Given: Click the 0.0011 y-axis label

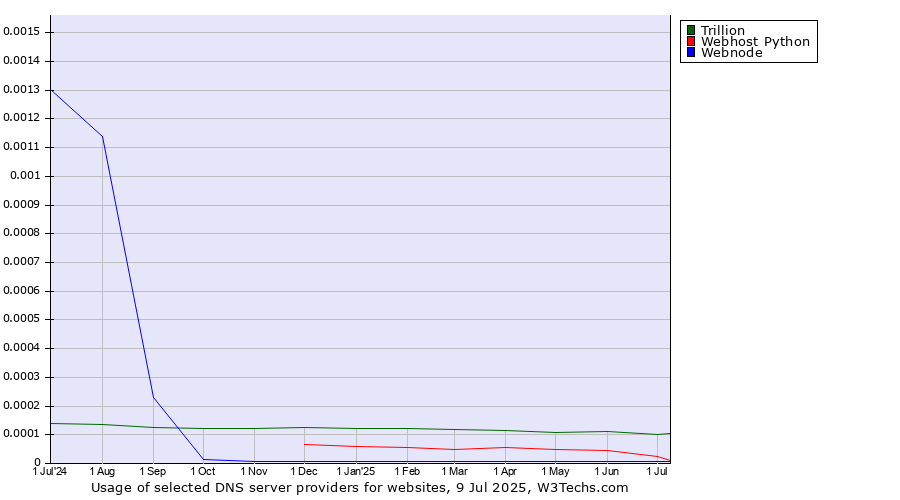Looking at the screenshot, I should point(21,146).
